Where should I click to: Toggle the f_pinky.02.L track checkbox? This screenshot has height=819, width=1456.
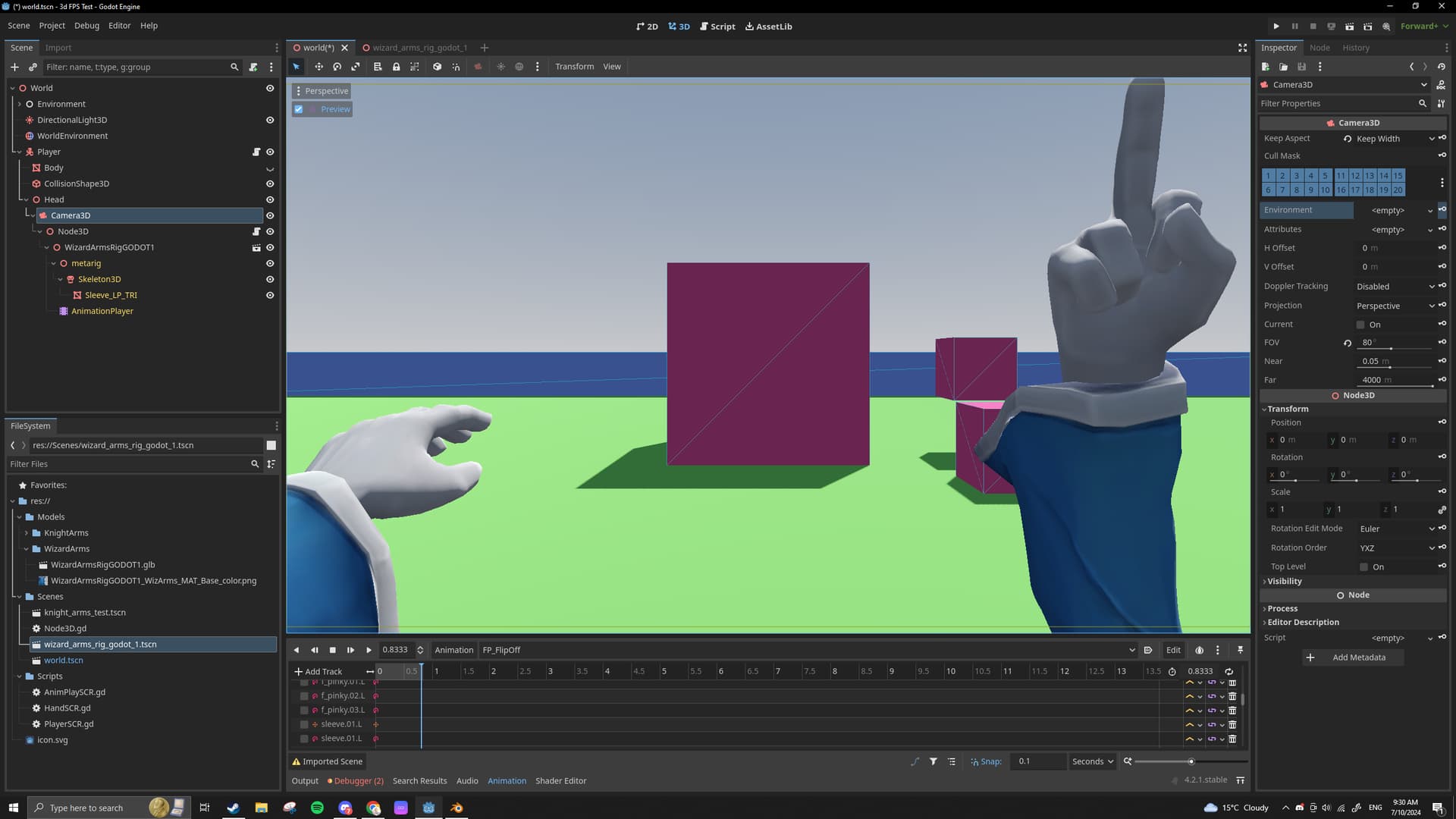coord(304,695)
